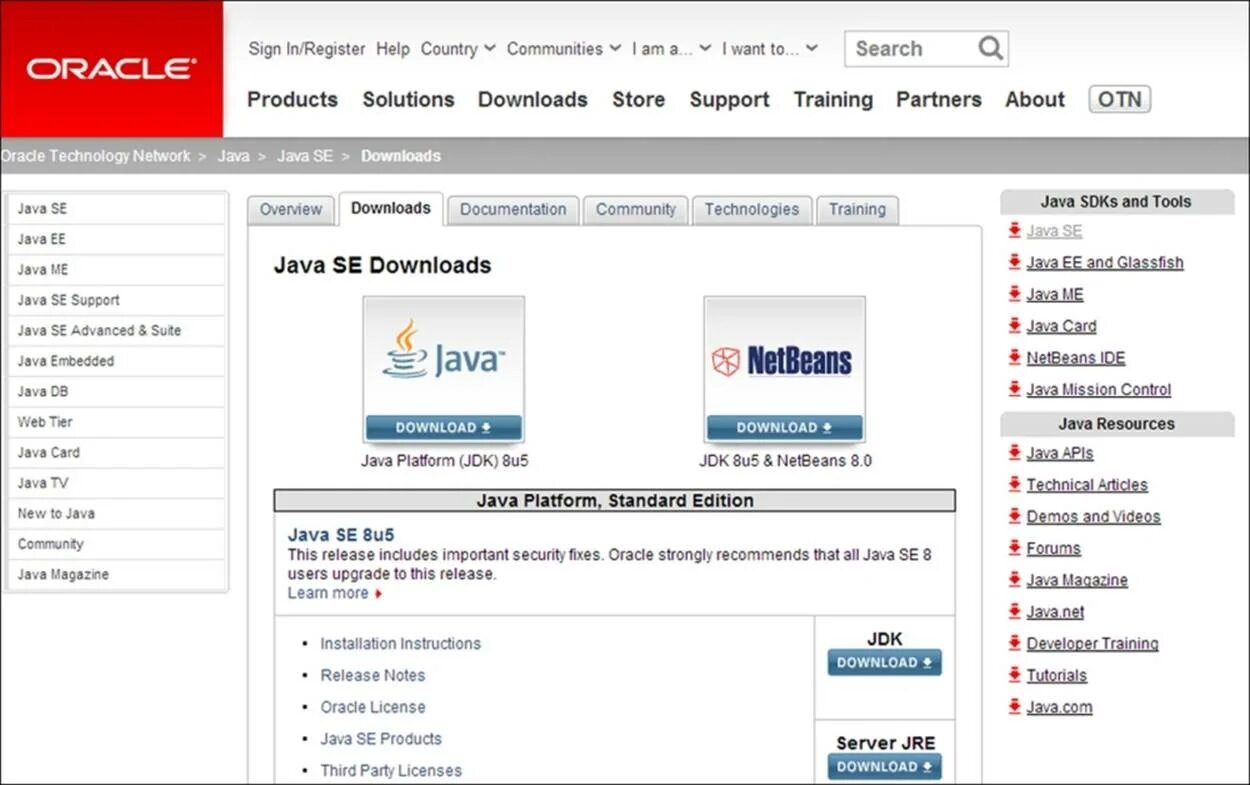Click the OTN button

pyautogui.click(x=1119, y=99)
